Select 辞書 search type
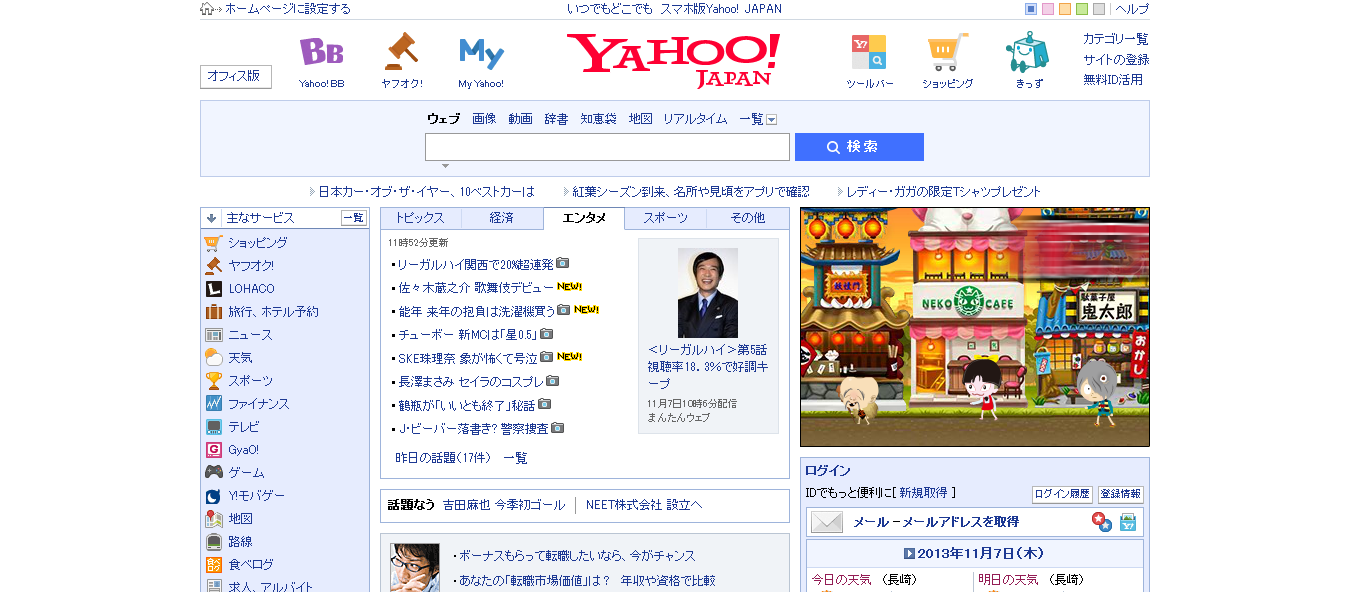 [556, 119]
